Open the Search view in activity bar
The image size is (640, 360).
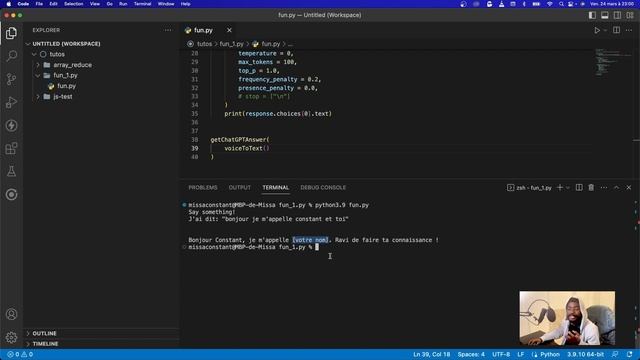pyautogui.click(x=11, y=56)
